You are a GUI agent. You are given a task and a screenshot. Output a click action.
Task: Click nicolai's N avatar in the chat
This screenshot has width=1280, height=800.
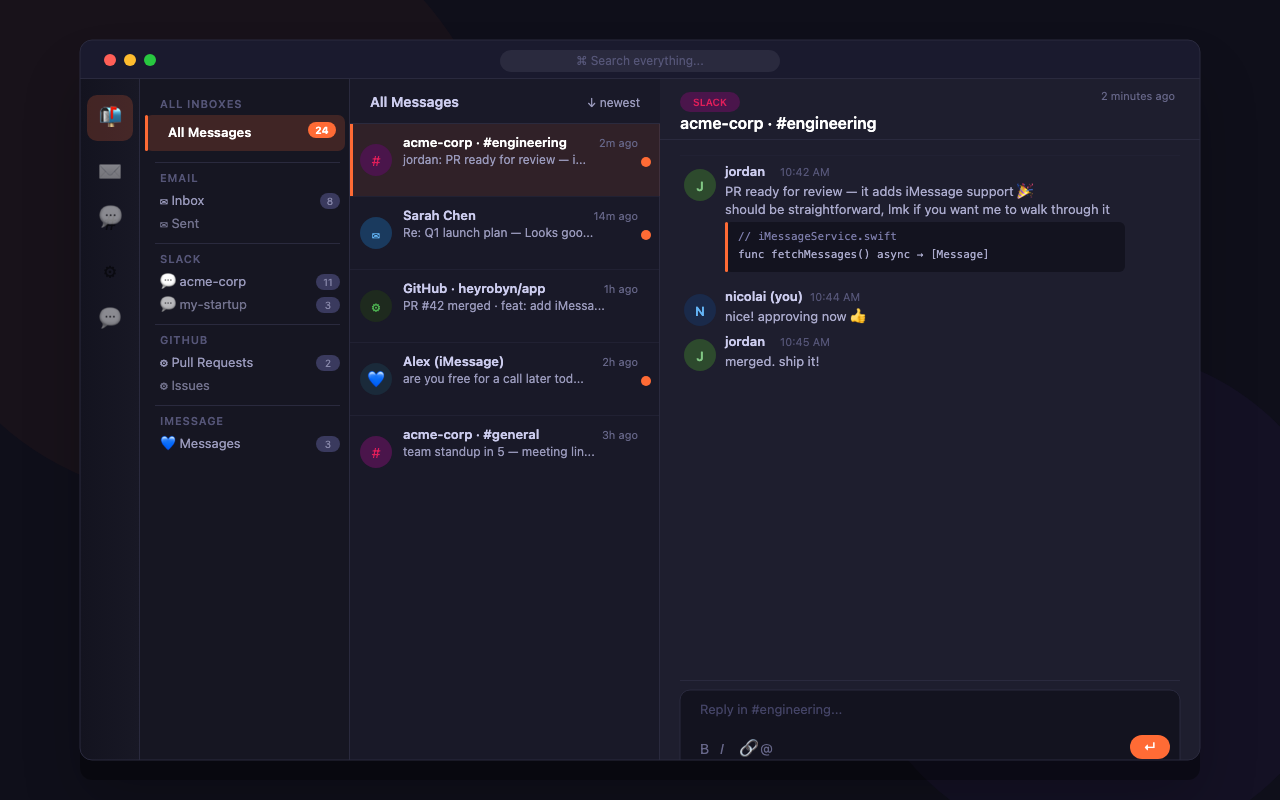pos(700,310)
